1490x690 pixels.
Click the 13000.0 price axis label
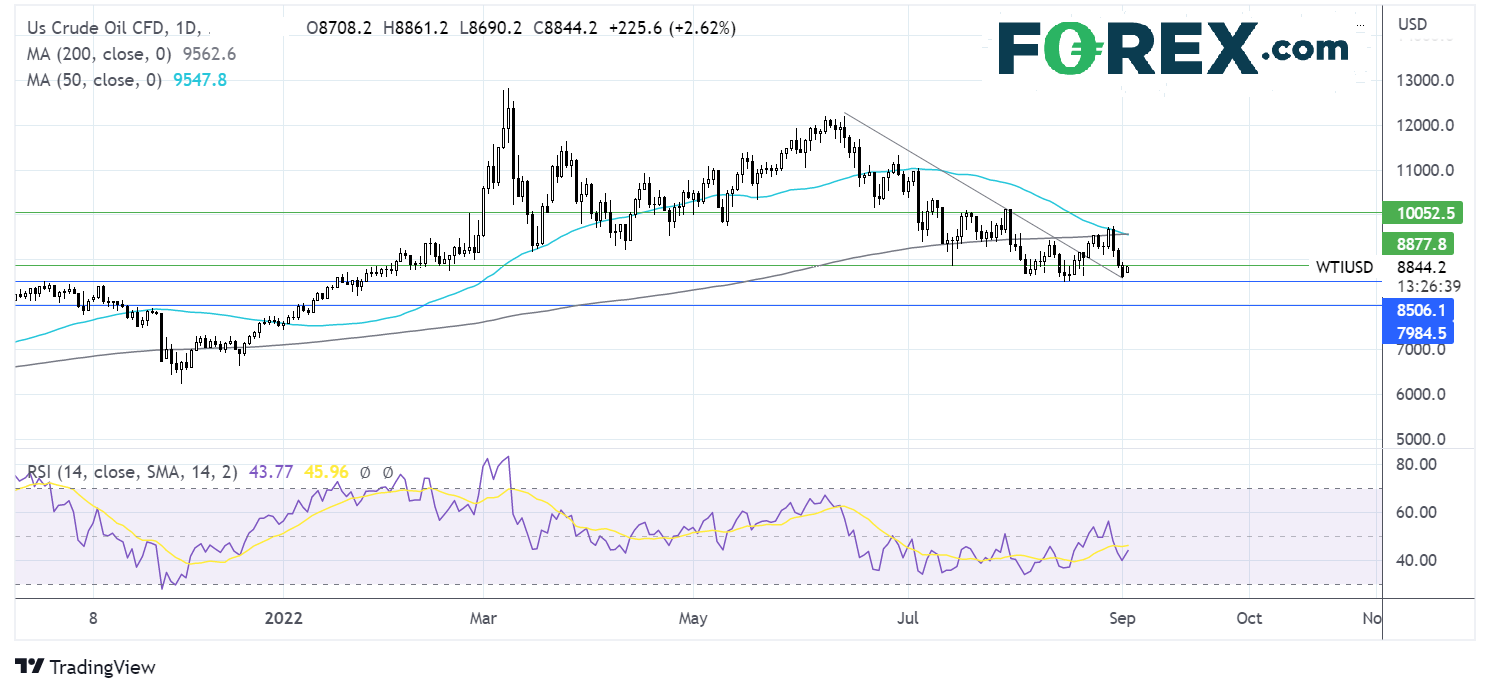(x=1426, y=81)
